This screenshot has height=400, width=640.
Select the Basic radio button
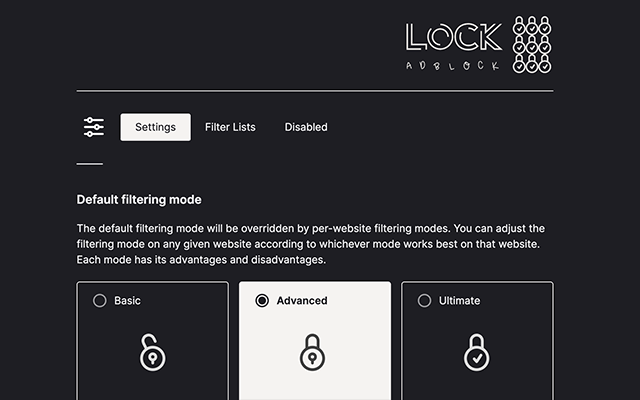100,300
